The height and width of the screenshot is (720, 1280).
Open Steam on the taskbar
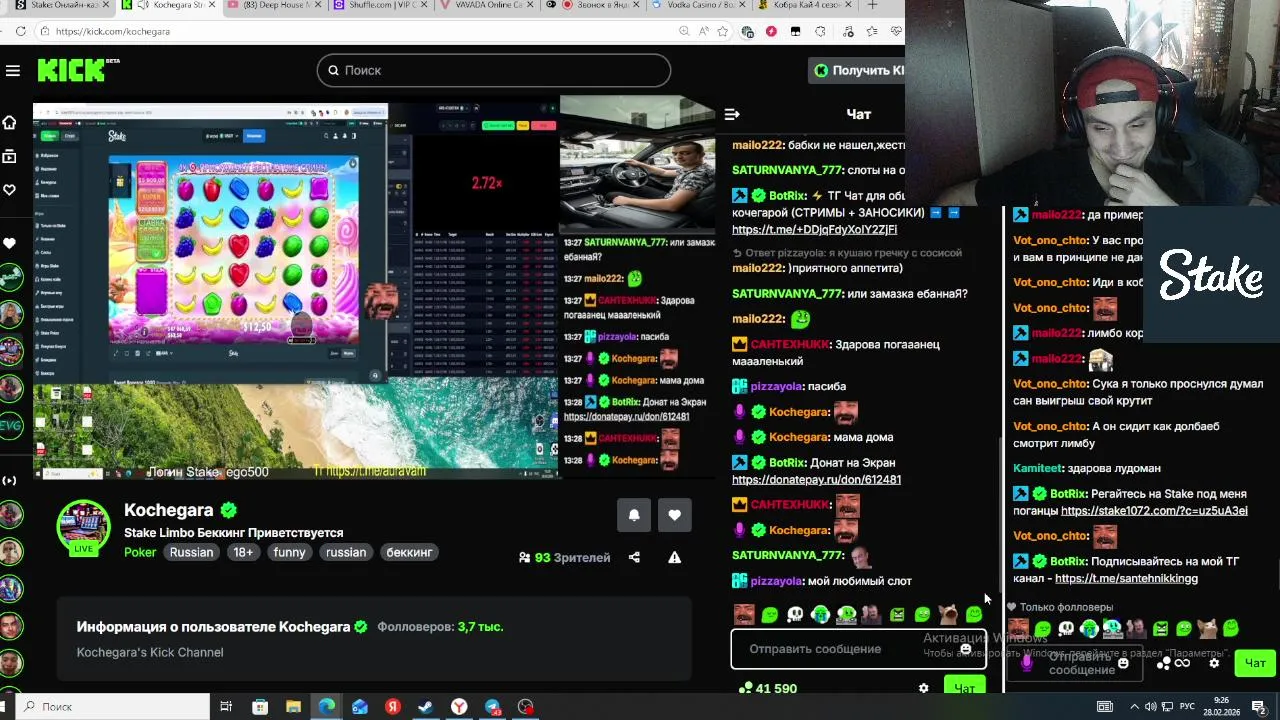426,706
